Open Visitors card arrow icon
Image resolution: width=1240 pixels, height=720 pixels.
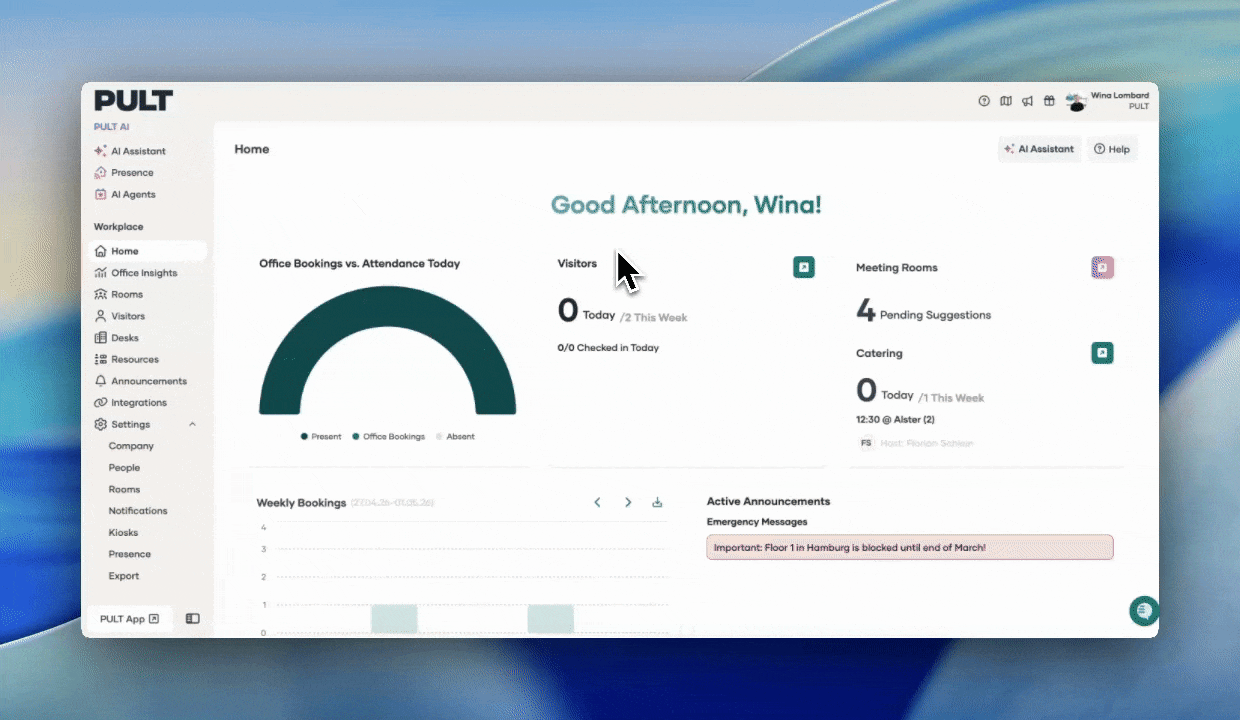click(x=804, y=267)
